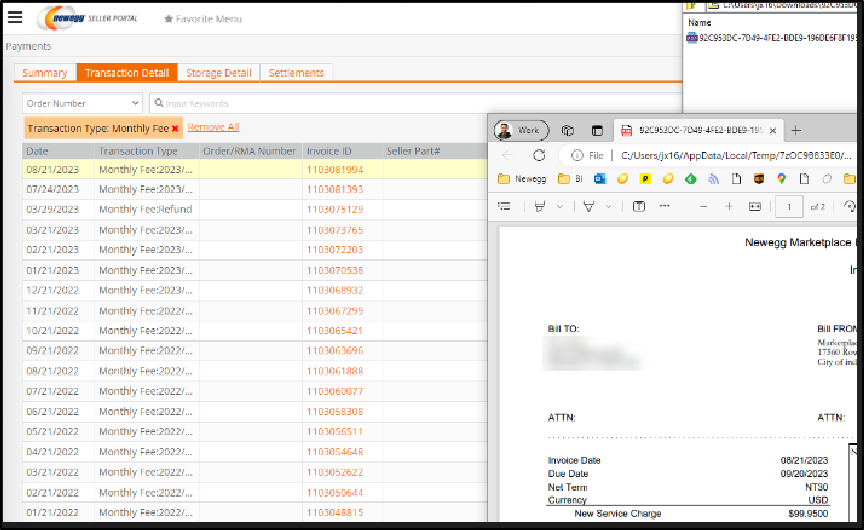Click the Seller Part# column header
The image size is (864, 530).
point(413,151)
